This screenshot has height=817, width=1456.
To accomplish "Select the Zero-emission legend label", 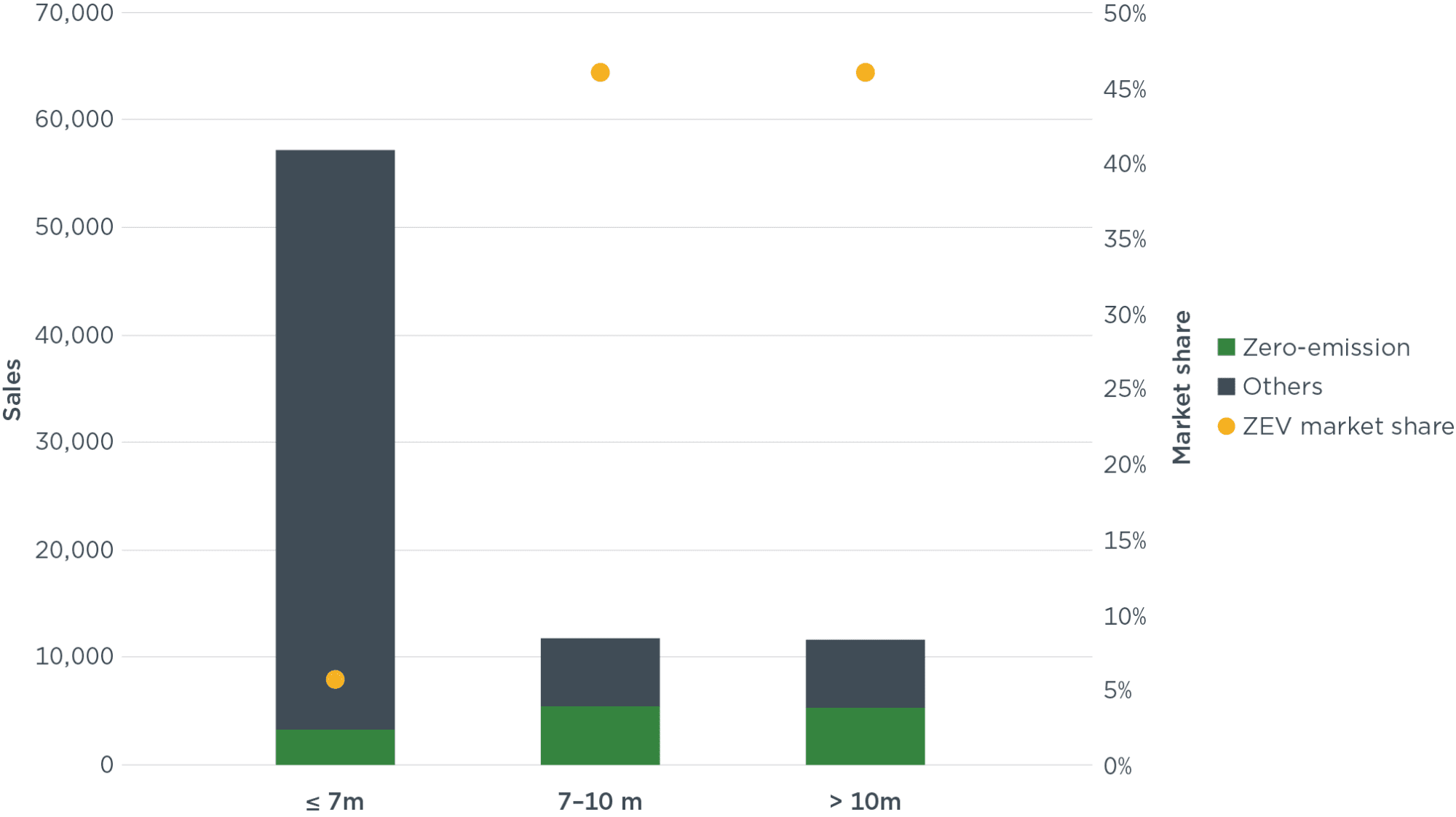I will [1326, 347].
